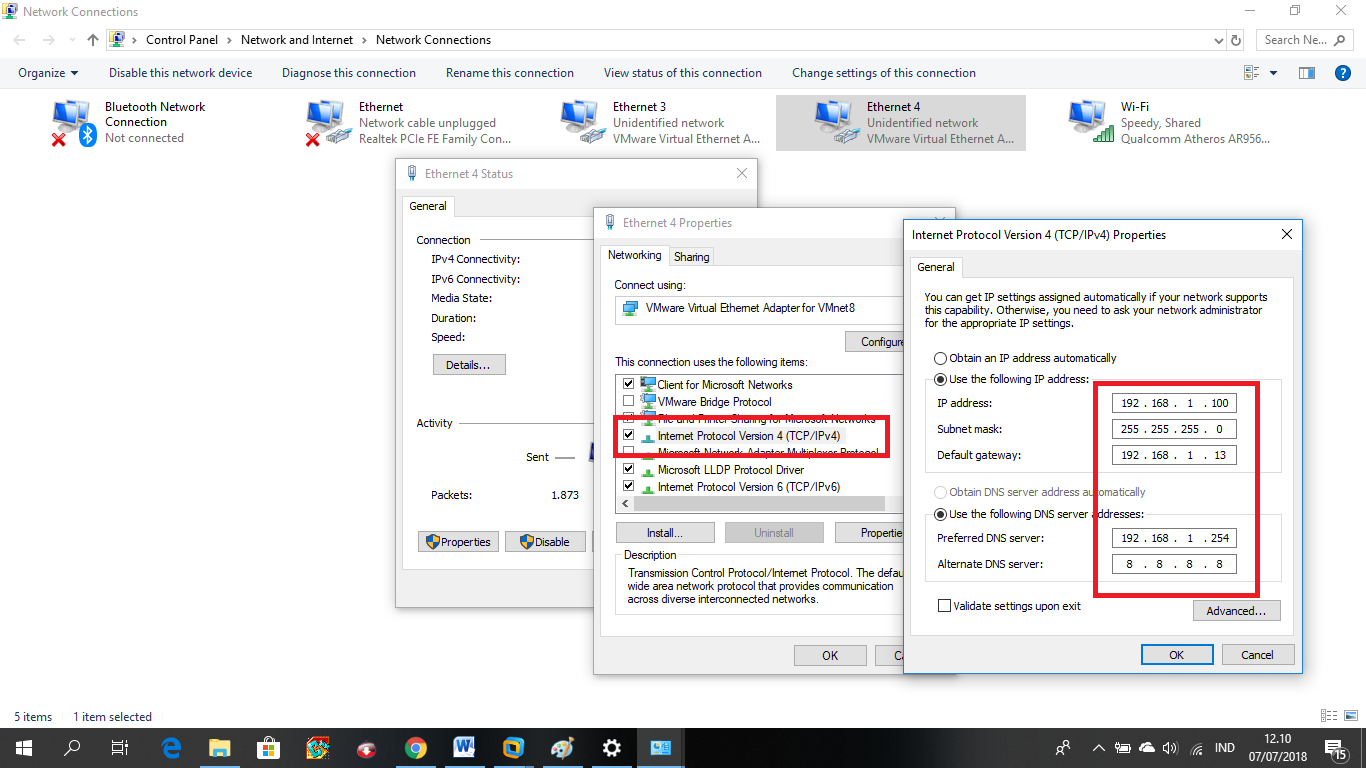Click Disable button in Ethernet 4 Status
The height and width of the screenshot is (768, 1366).
tap(545, 542)
